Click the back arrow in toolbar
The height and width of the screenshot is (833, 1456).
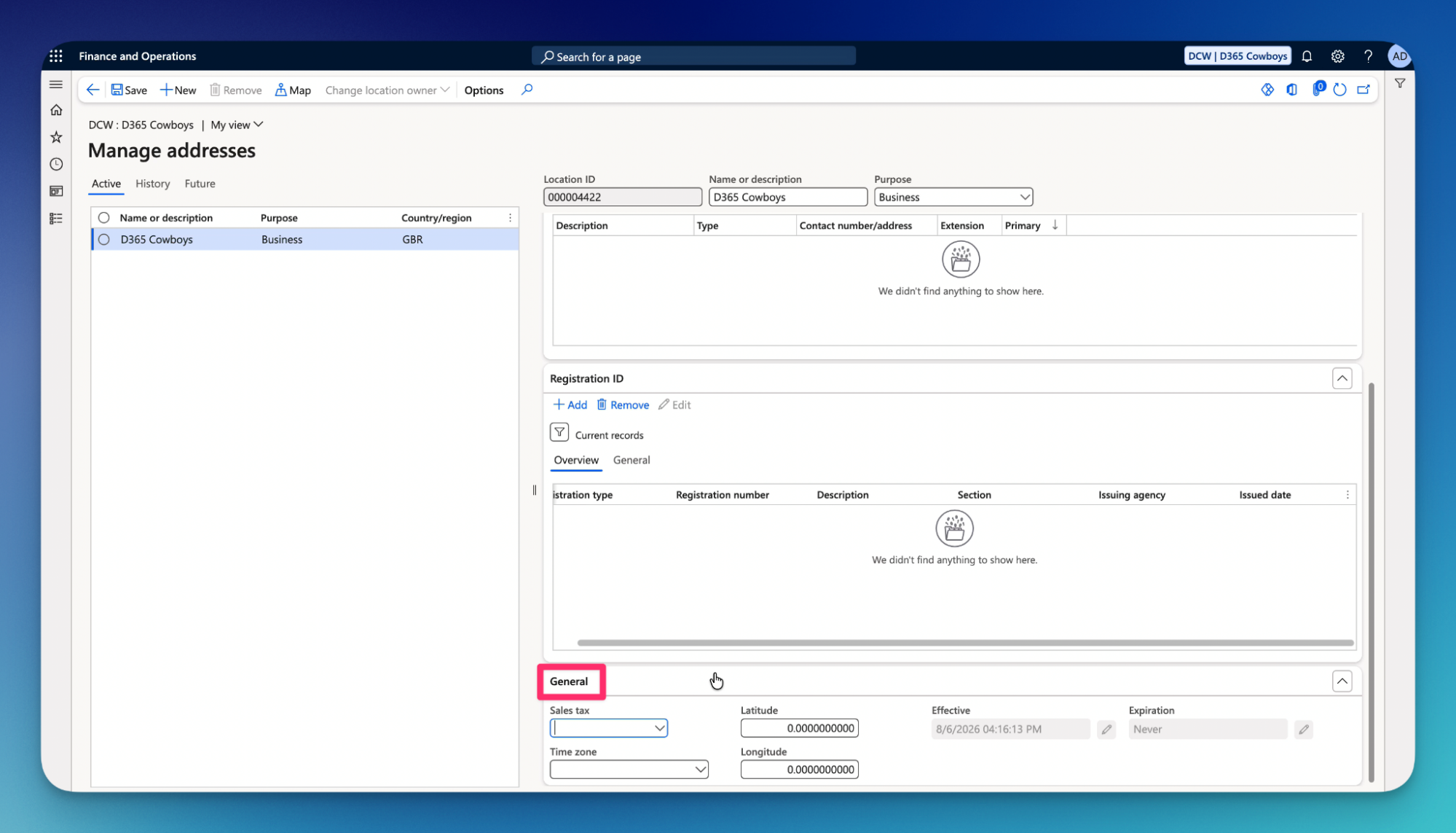pyautogui.click(x=93, y=90)
